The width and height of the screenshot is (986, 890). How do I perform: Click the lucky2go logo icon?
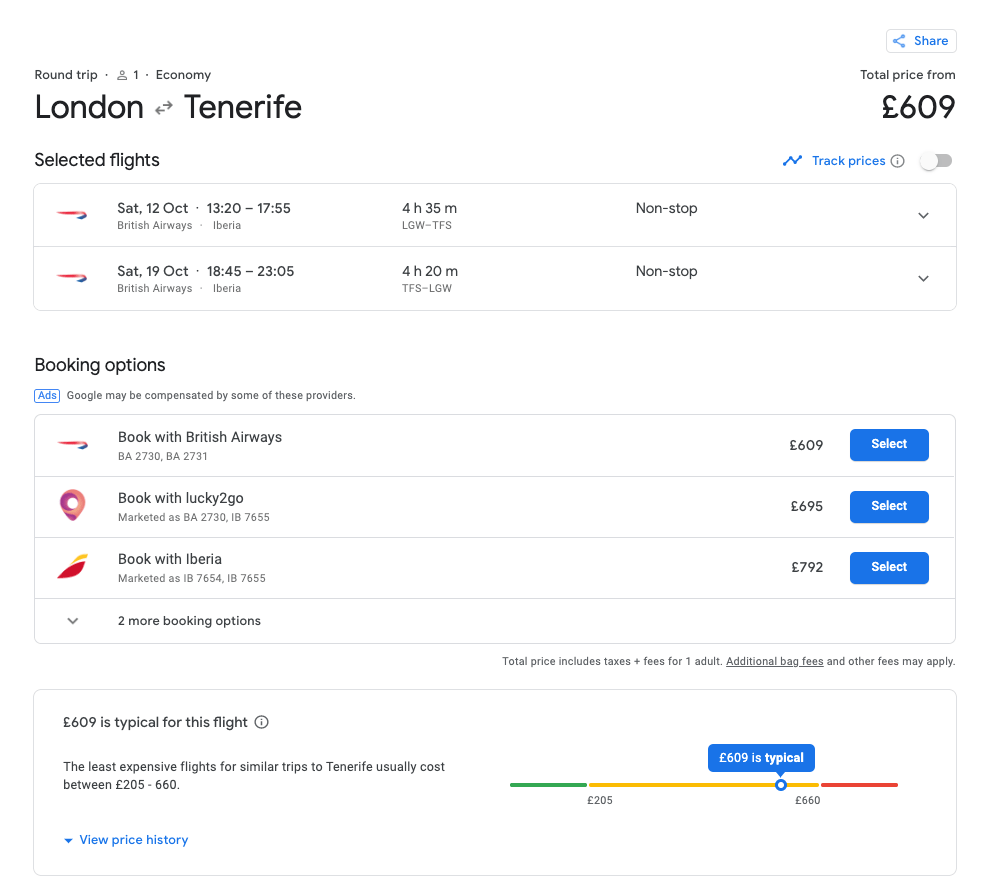[72, 506]
